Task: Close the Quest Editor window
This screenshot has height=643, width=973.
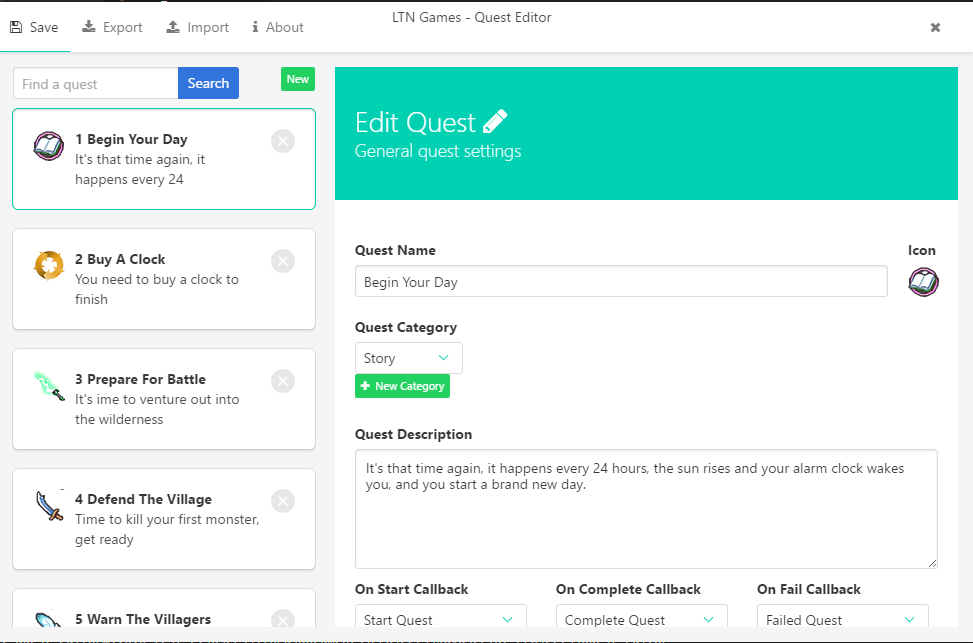Action: pyautogui.click(x=935, y=27)
